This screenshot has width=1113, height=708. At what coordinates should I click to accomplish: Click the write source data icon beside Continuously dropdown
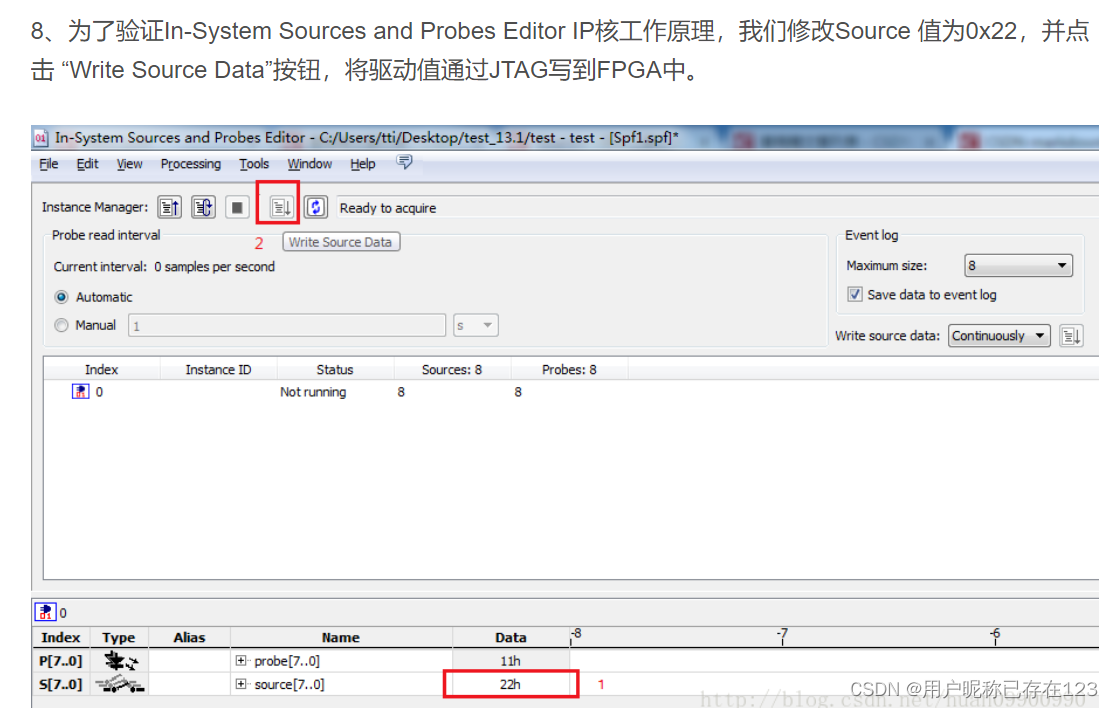(1071, 336)
